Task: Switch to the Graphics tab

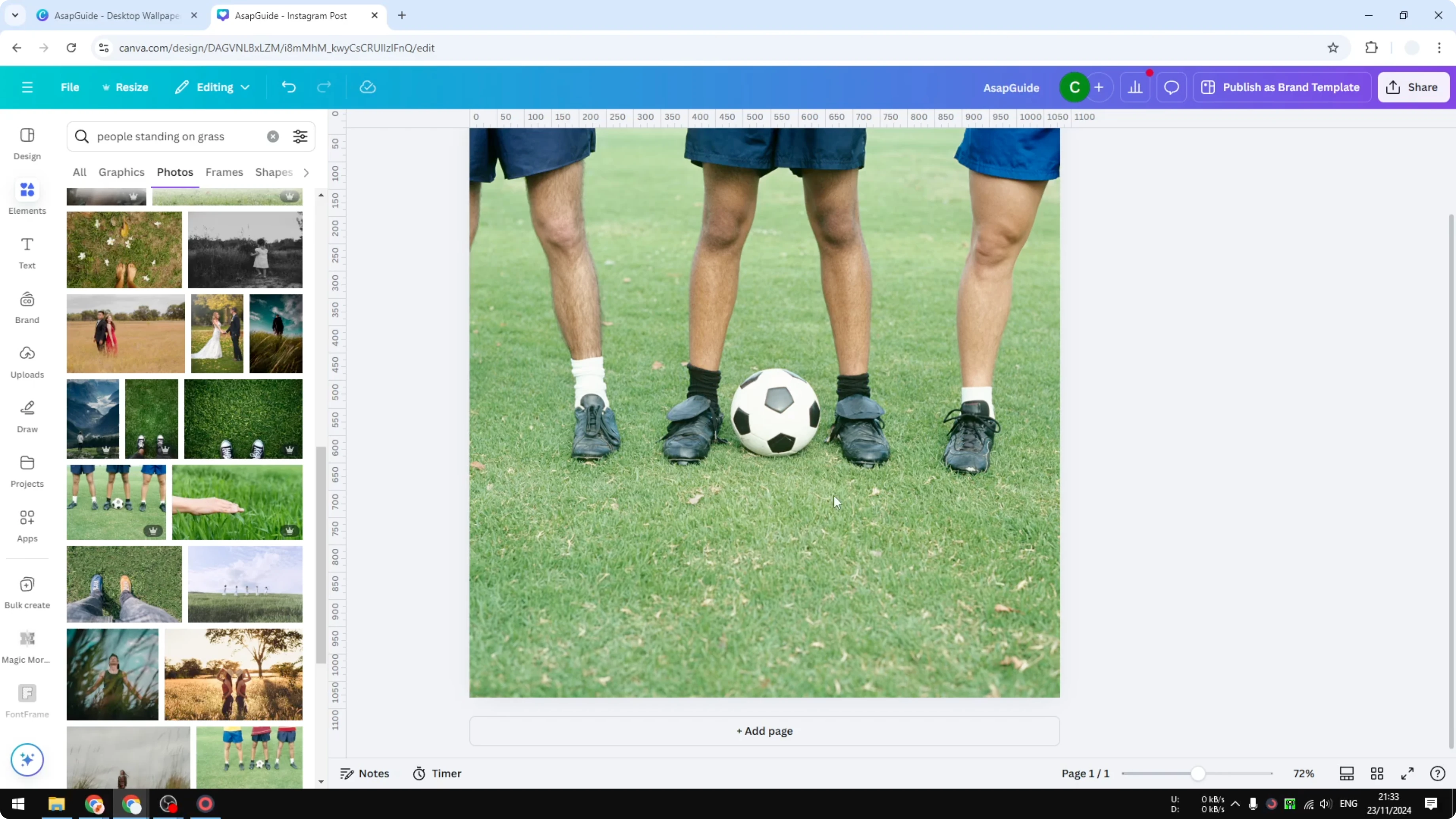Action: coord(121,173)
